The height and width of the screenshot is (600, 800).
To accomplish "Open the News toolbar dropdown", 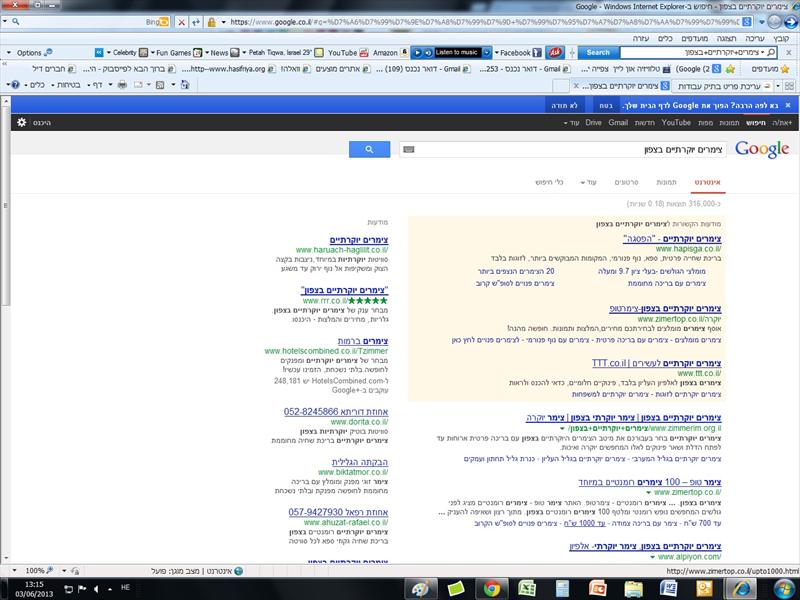I will click(222, 53).
